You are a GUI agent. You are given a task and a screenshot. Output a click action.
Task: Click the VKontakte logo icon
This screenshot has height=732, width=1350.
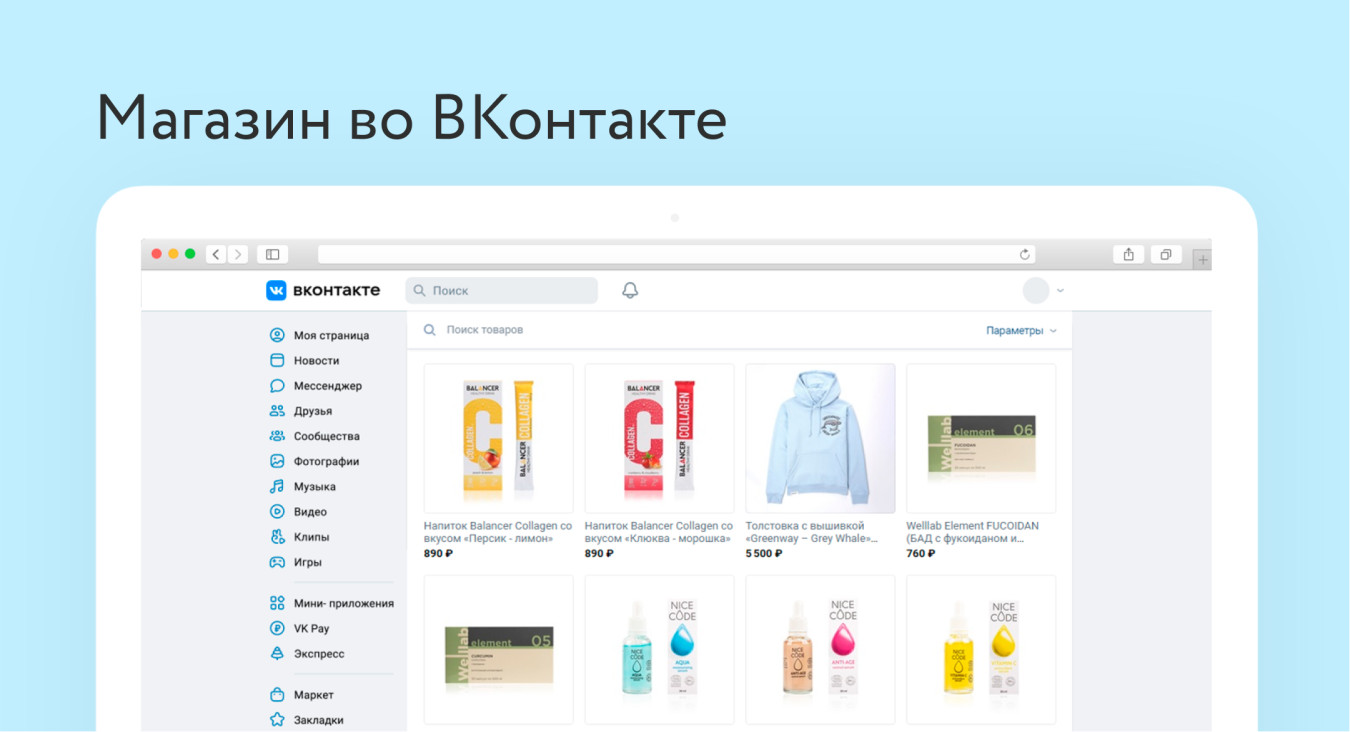click(276, 290)
